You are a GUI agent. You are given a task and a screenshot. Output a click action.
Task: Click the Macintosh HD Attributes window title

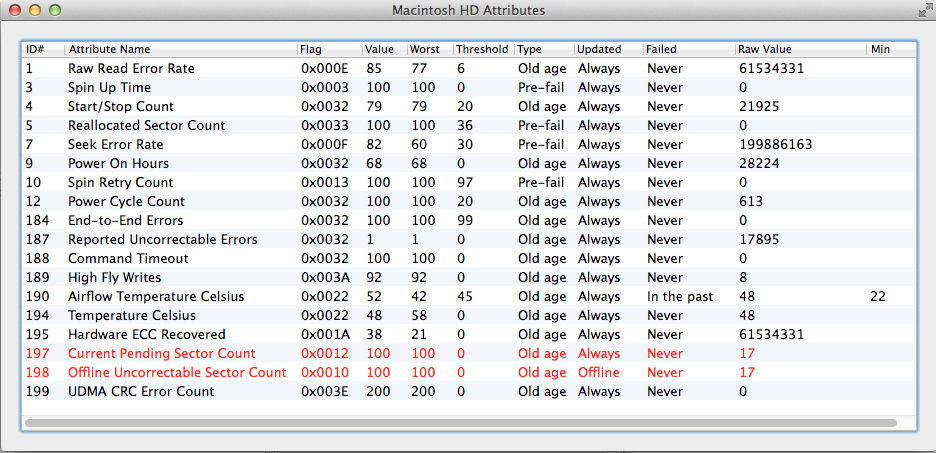click(x=469, y=10)
